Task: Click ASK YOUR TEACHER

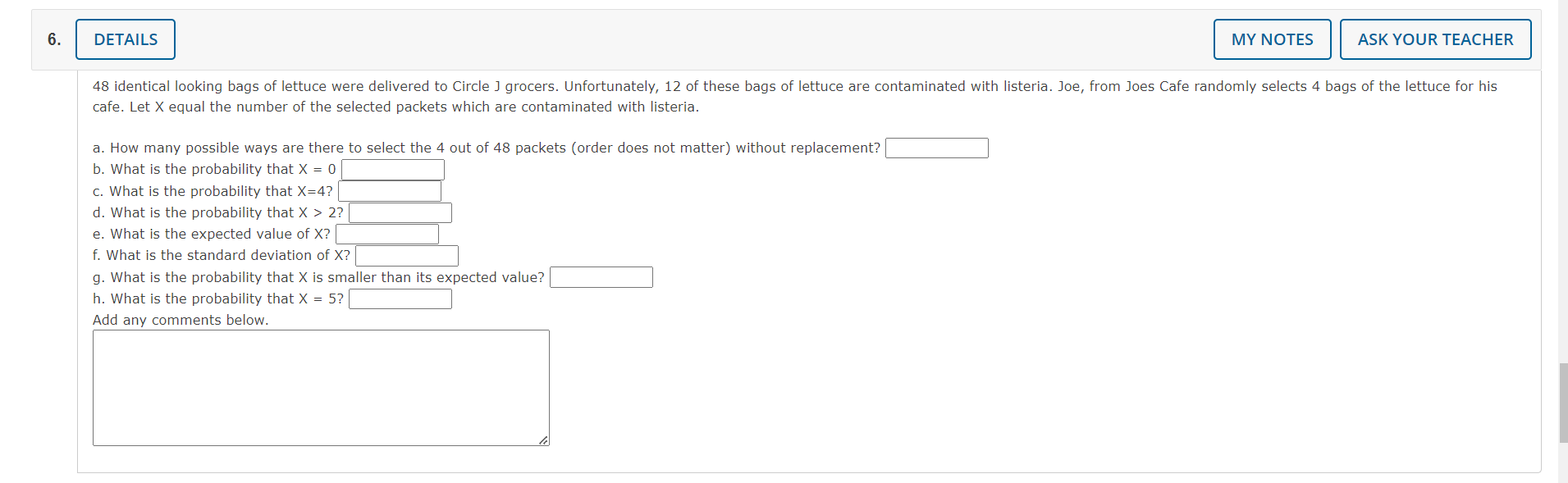Action: pos(1434,39)
